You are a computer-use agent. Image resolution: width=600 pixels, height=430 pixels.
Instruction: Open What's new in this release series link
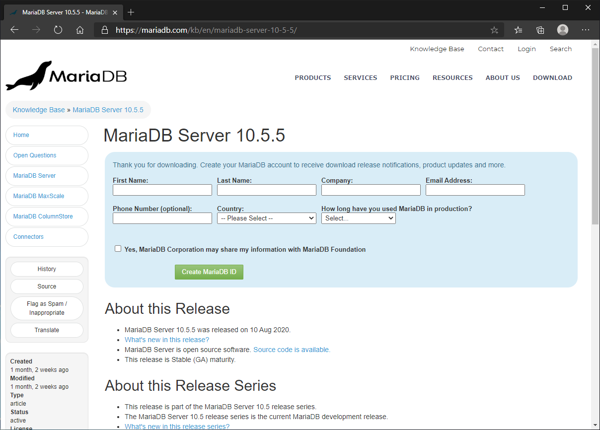(x=177, y=426)
